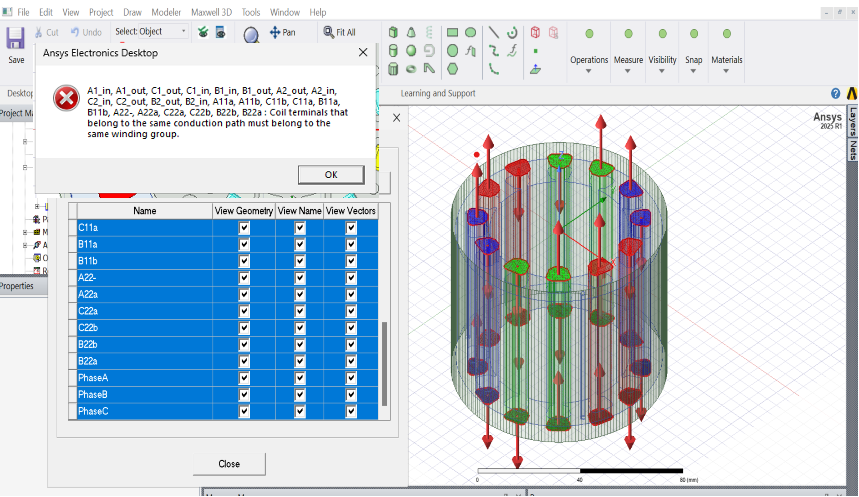Viewport: 859px width, 497px height.
Task: Toggle View Name checkbox for PhaseB
Action: 299,395
